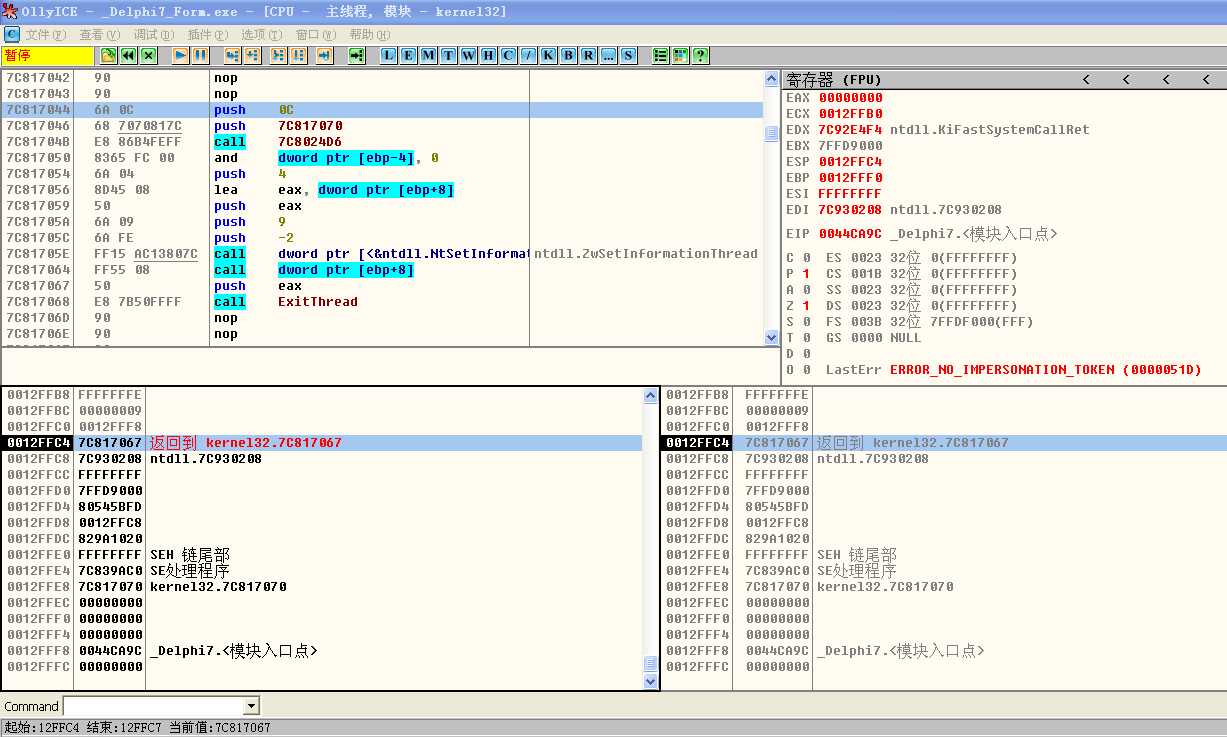
Task: Select the T flag value in registers
Action: point(806,338)
